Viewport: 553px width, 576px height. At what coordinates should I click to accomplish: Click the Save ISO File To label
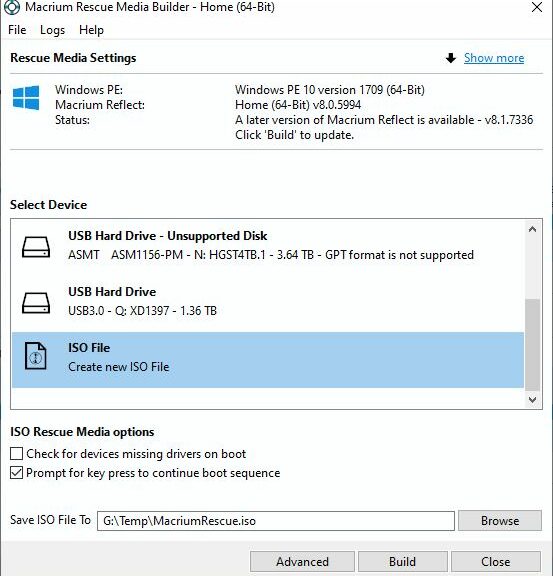click(x=50, y=520)
